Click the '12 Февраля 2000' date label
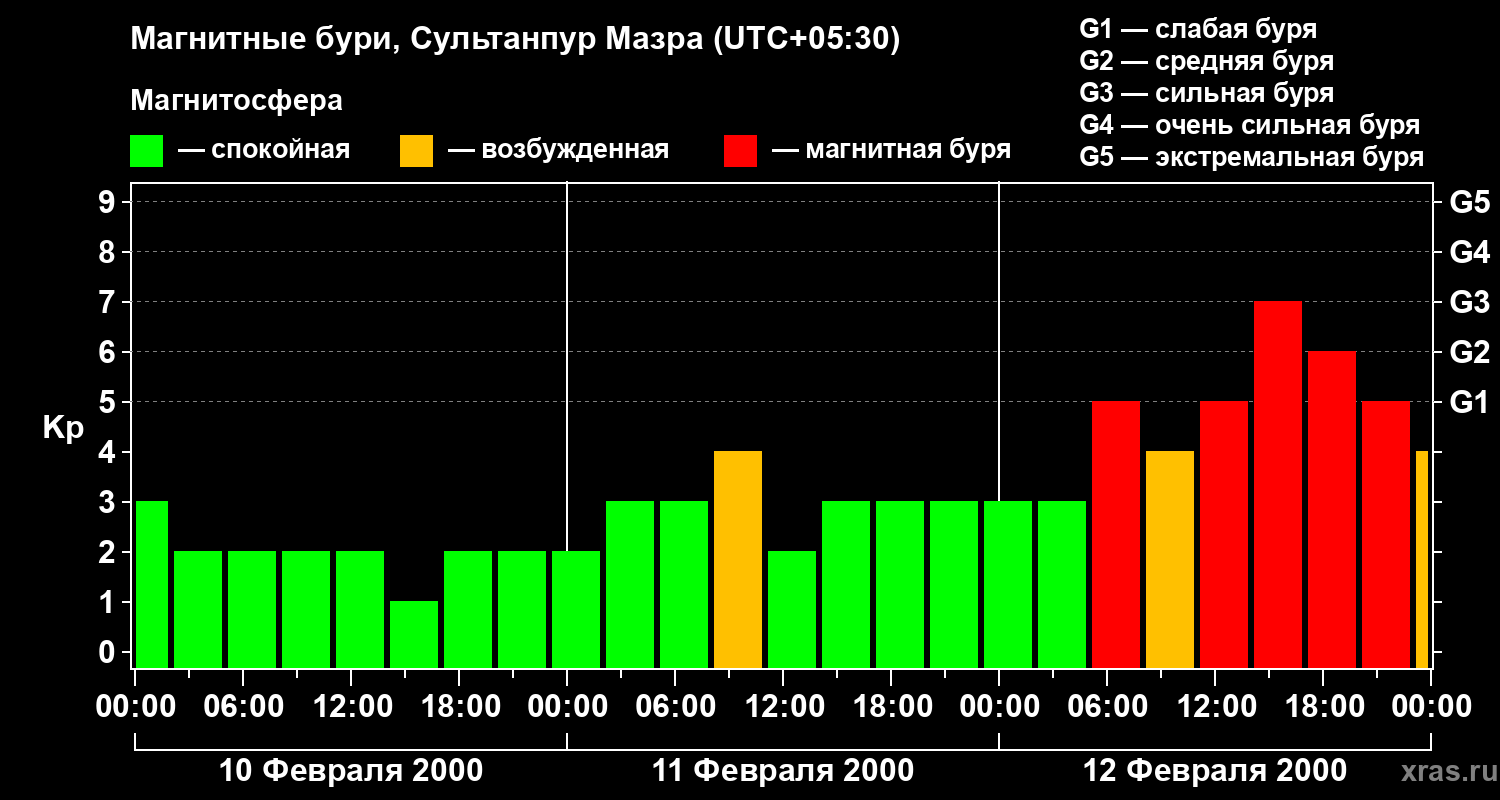 pyautogui.click(x=1215, y=771)
